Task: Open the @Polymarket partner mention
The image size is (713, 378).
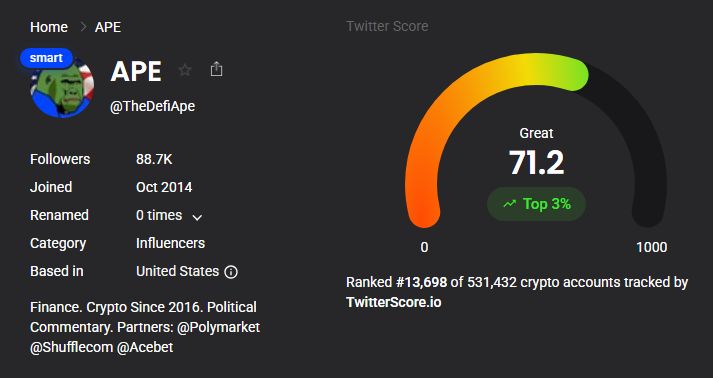Action: (218, 327)
